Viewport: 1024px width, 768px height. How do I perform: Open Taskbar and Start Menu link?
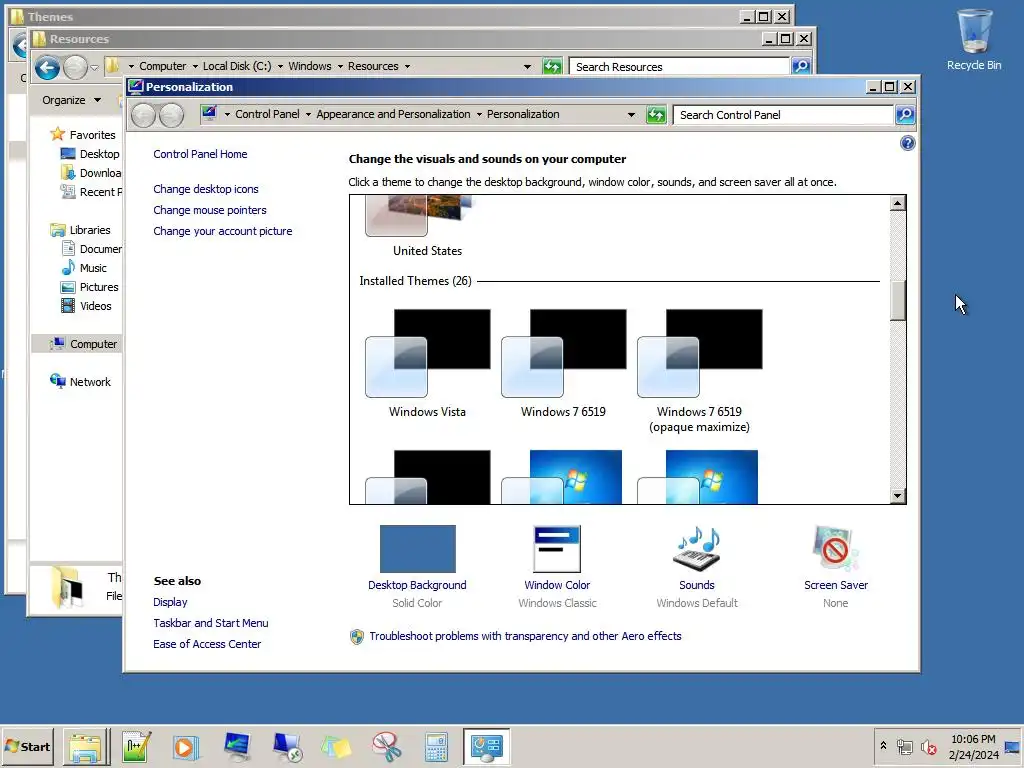[x=210, y=623]
